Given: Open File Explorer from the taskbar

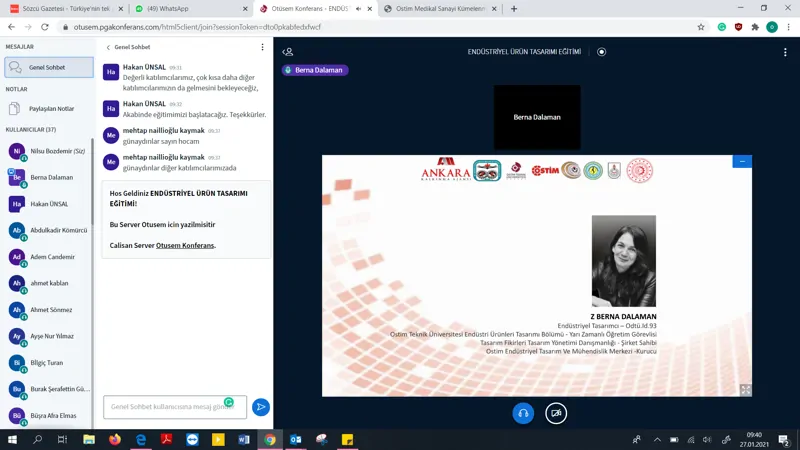Looking at the screenshot, I should pos(89,439).
